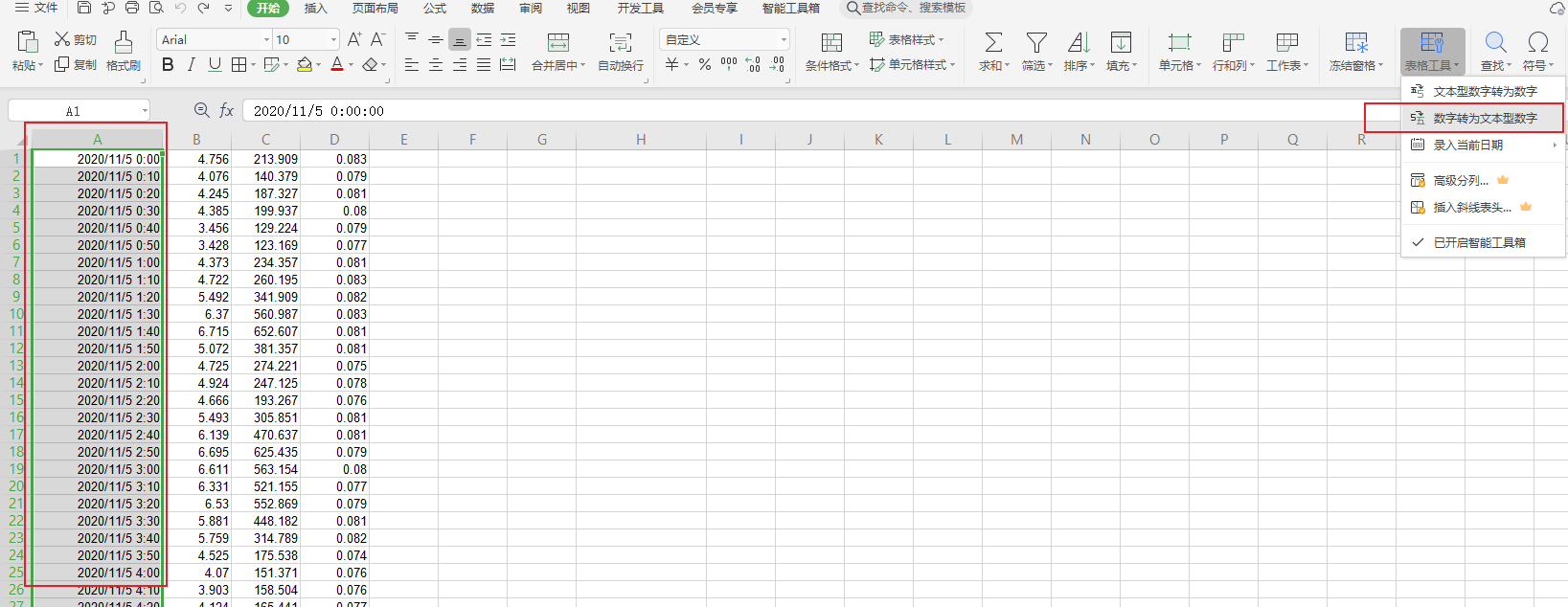Click the Print icon in quick access bar
The width and height of the screenshot is (1568, 607).
coord(132,8)
